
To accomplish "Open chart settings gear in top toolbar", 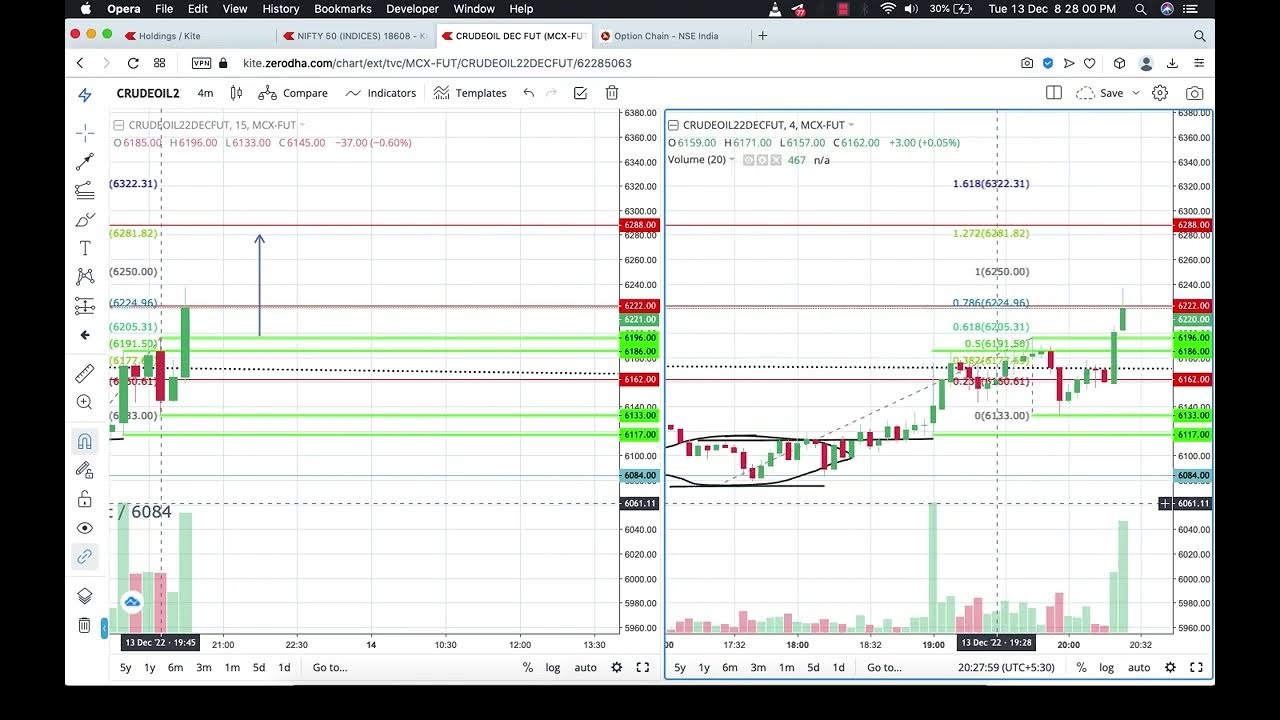I will [1160, 93].
